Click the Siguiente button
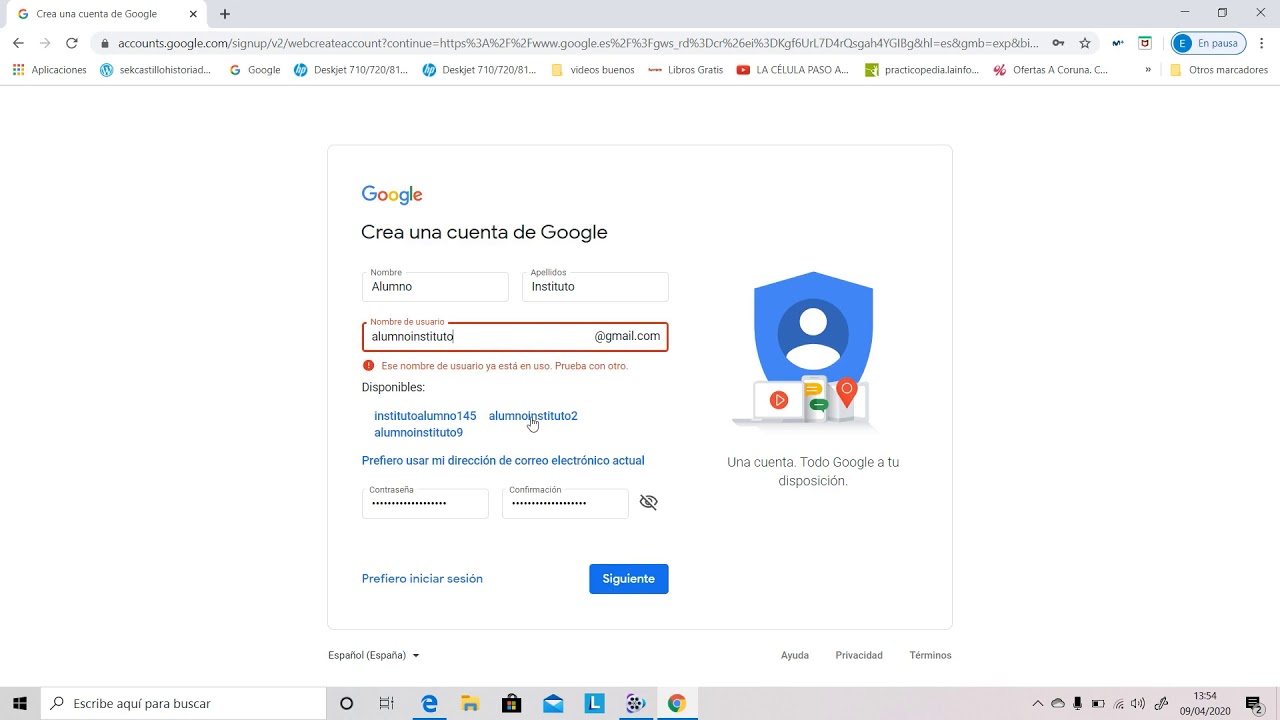 pos(628,579)
